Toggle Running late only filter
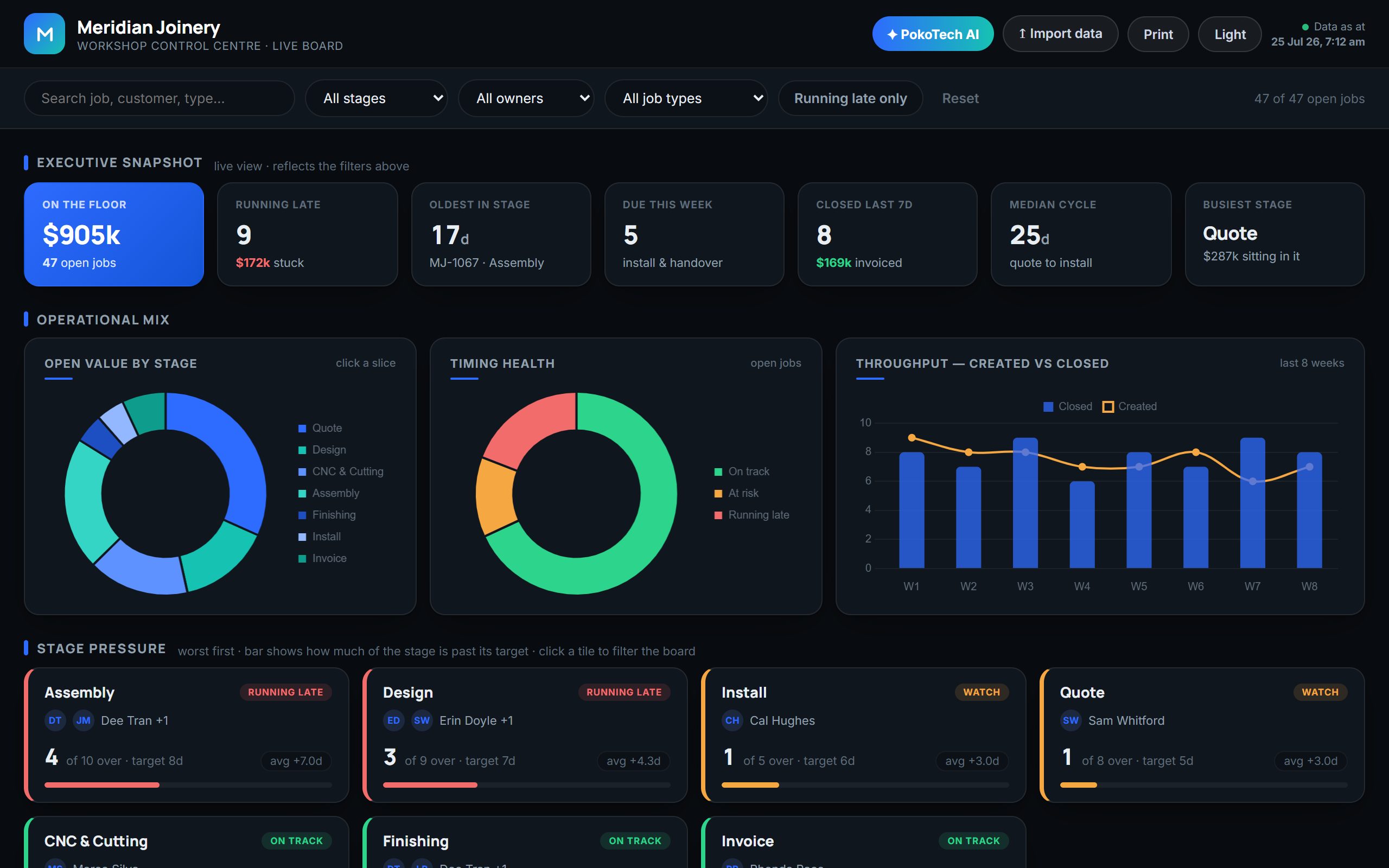 tap(850, 98)
